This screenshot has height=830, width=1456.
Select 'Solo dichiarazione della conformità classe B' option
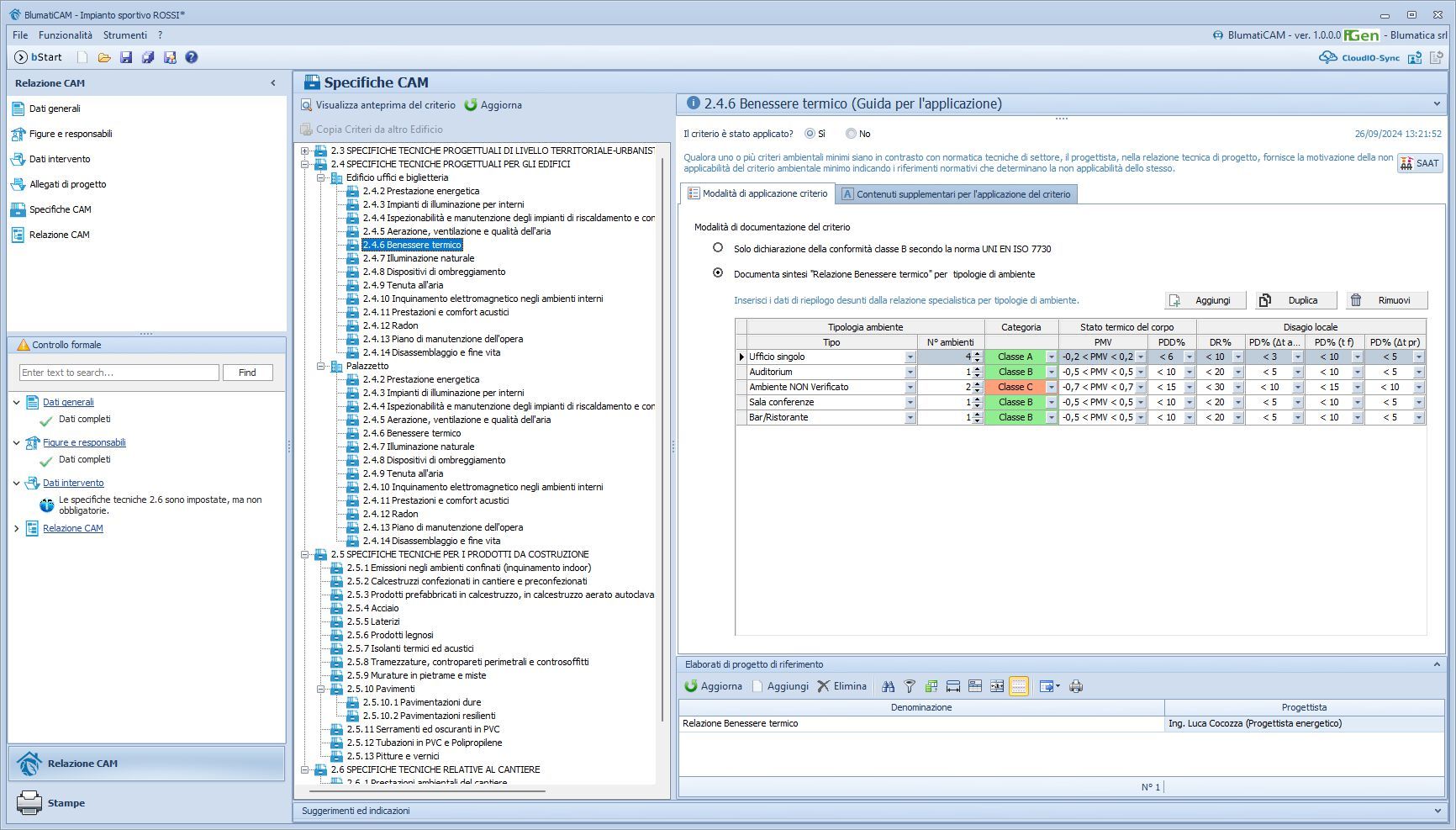[718, 248]
